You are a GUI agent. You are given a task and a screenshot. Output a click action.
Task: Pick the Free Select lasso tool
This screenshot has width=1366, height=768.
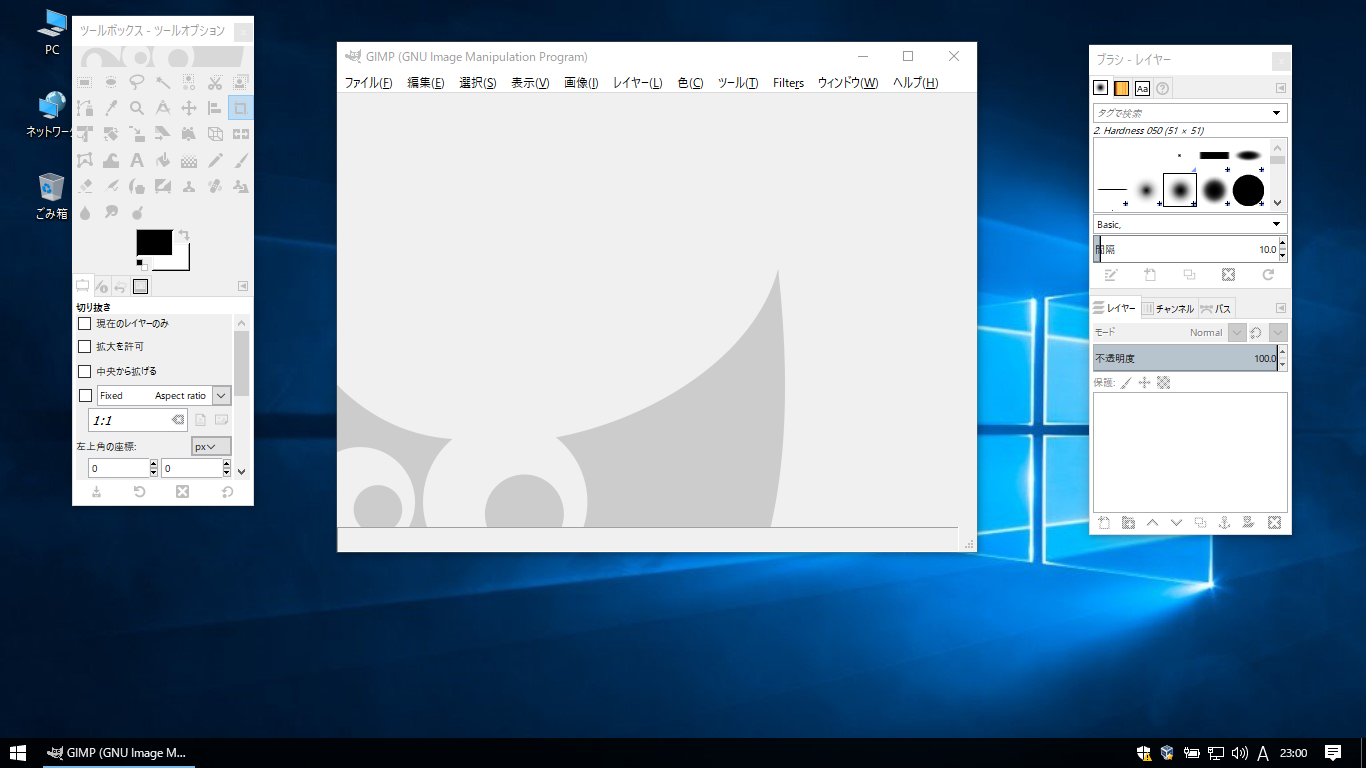point(137,82)
